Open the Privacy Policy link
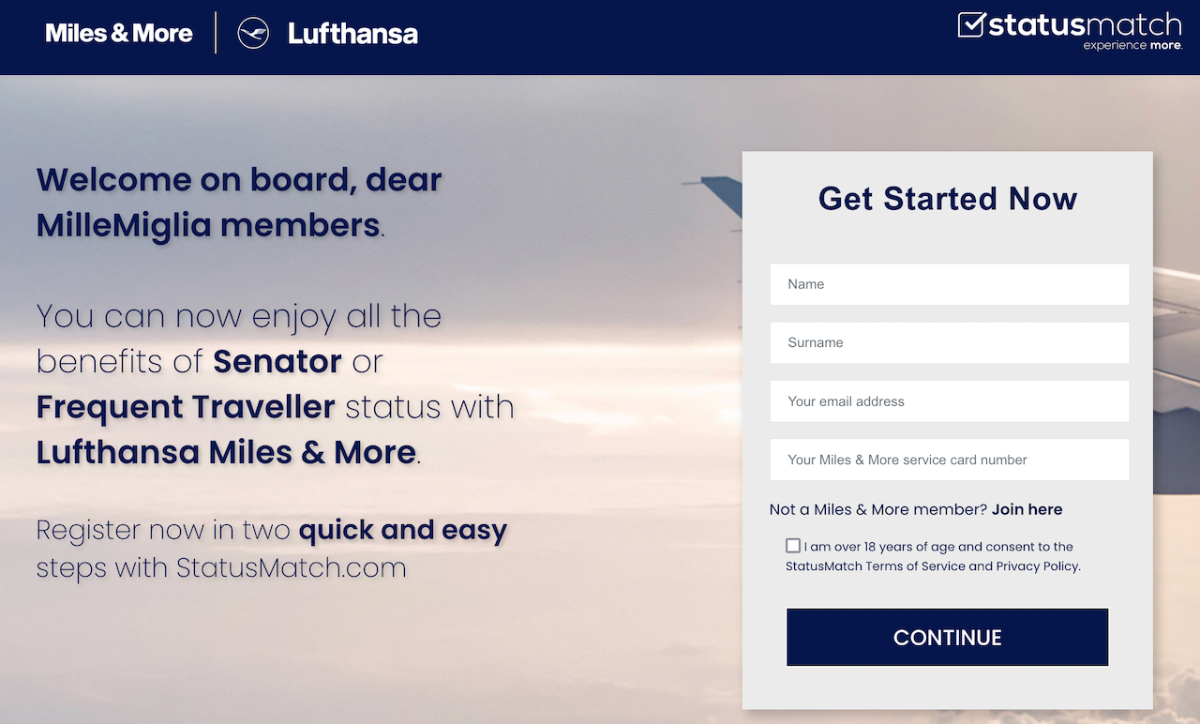The width and height of the screenshot is (1200, 724). coord(1037,566)
